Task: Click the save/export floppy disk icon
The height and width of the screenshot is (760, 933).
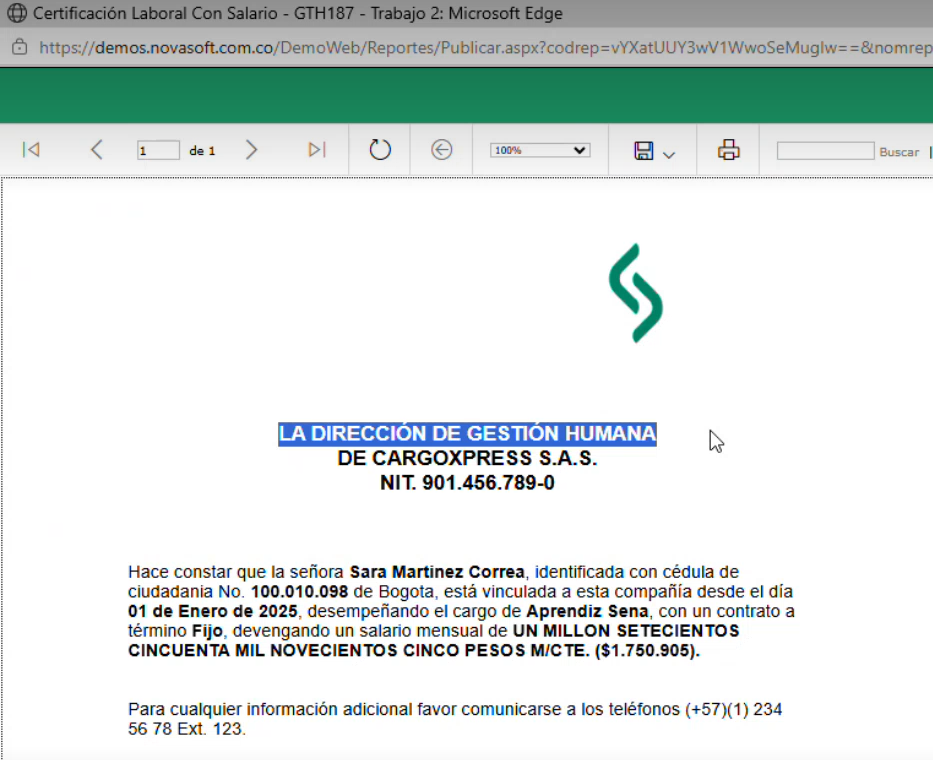Action: click(x=643, y=151)
